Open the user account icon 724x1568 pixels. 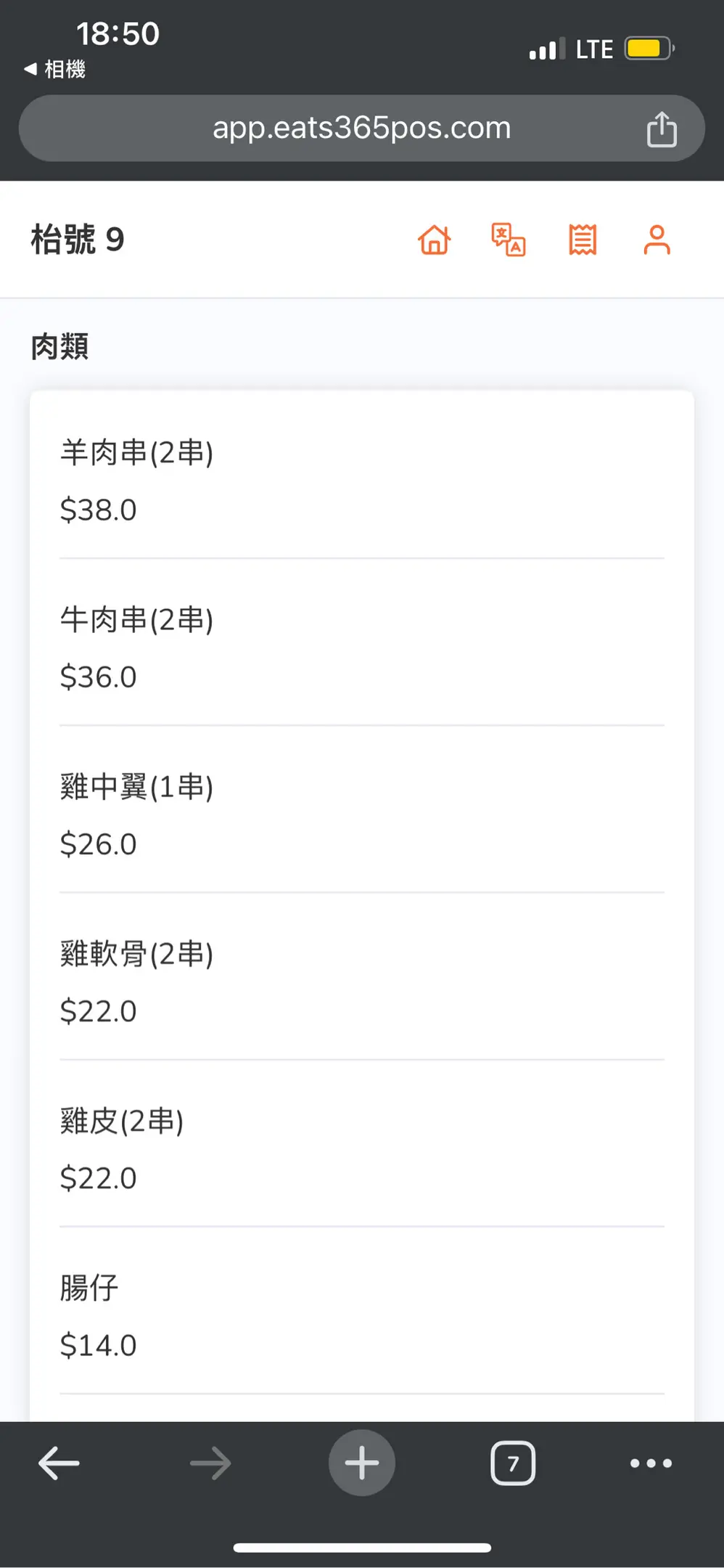click(x=657, y=240)
